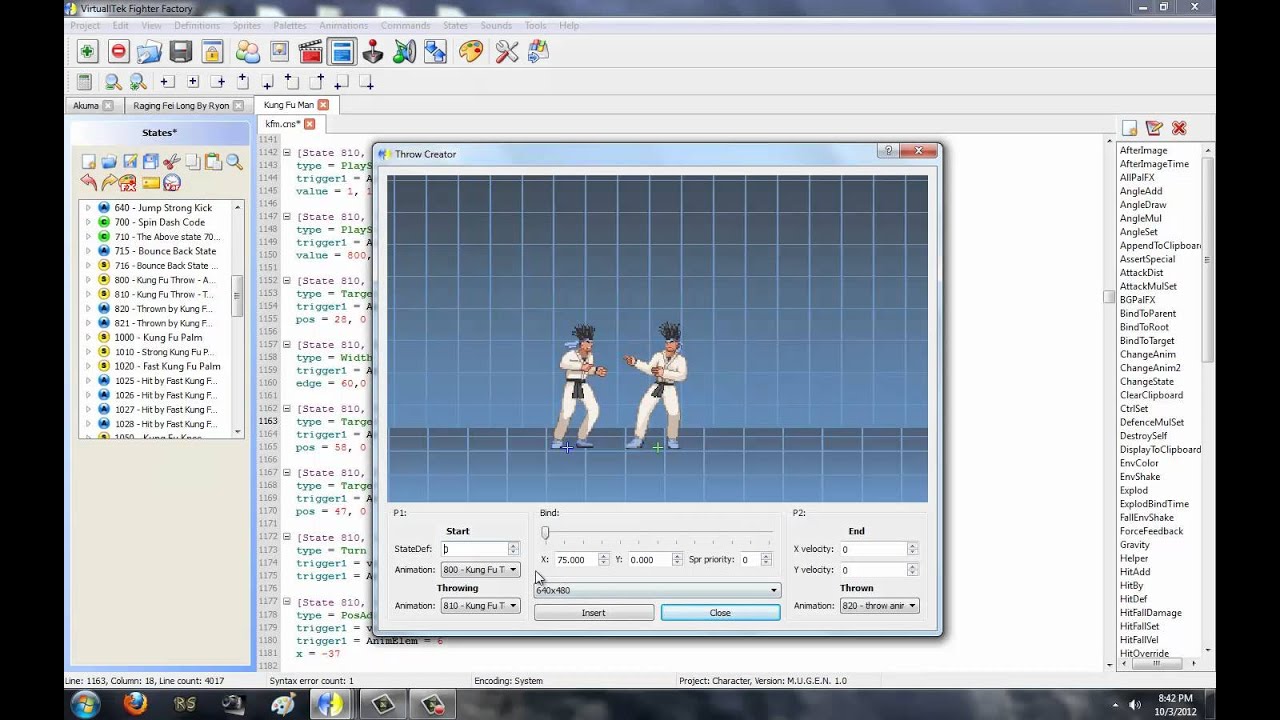Click the edit pencil icon above controller list
Image resolution: width=1280 pixels, height=720 pixels.
point(1154,128)
